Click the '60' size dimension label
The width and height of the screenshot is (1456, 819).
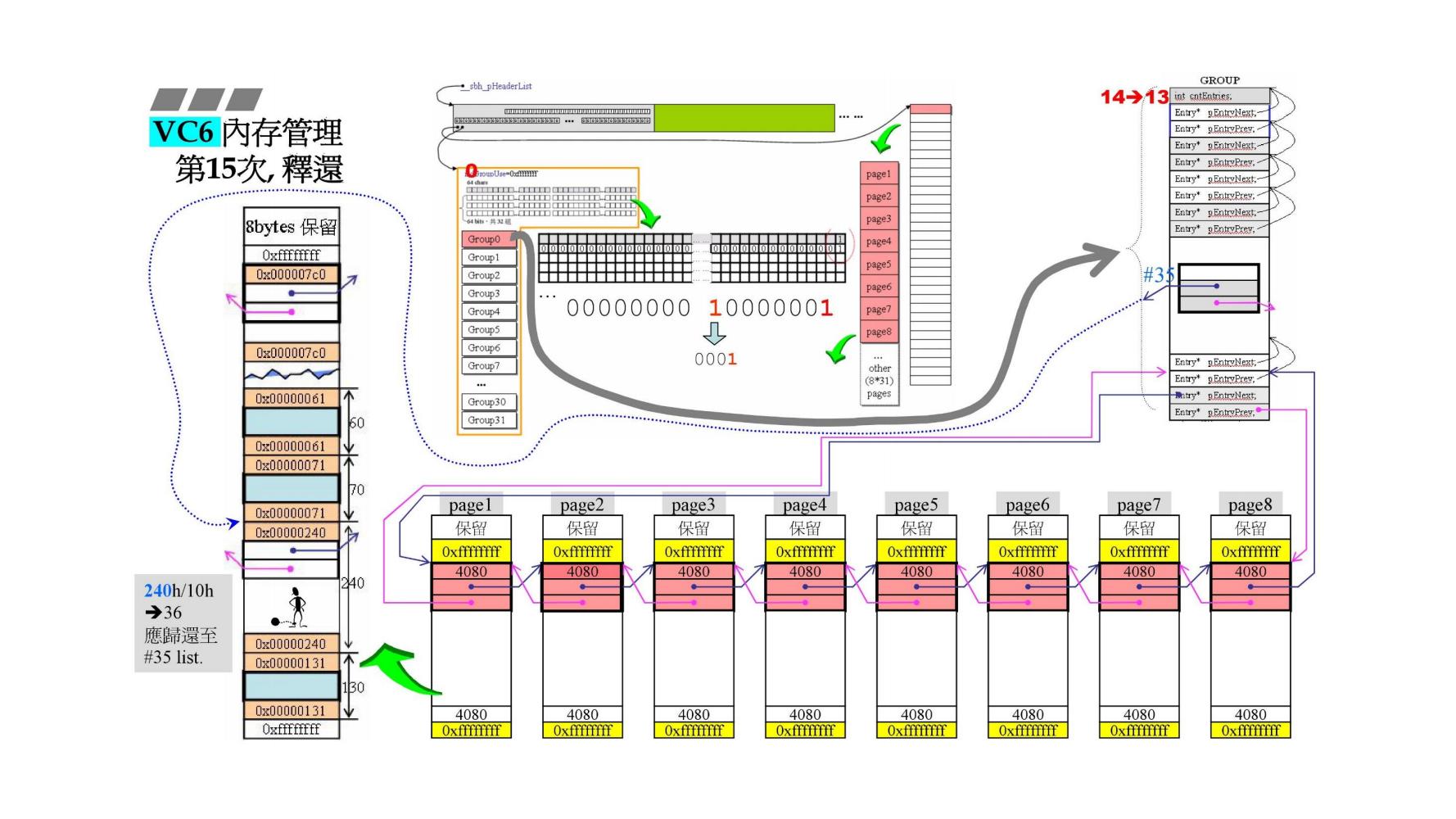point(356,423)
